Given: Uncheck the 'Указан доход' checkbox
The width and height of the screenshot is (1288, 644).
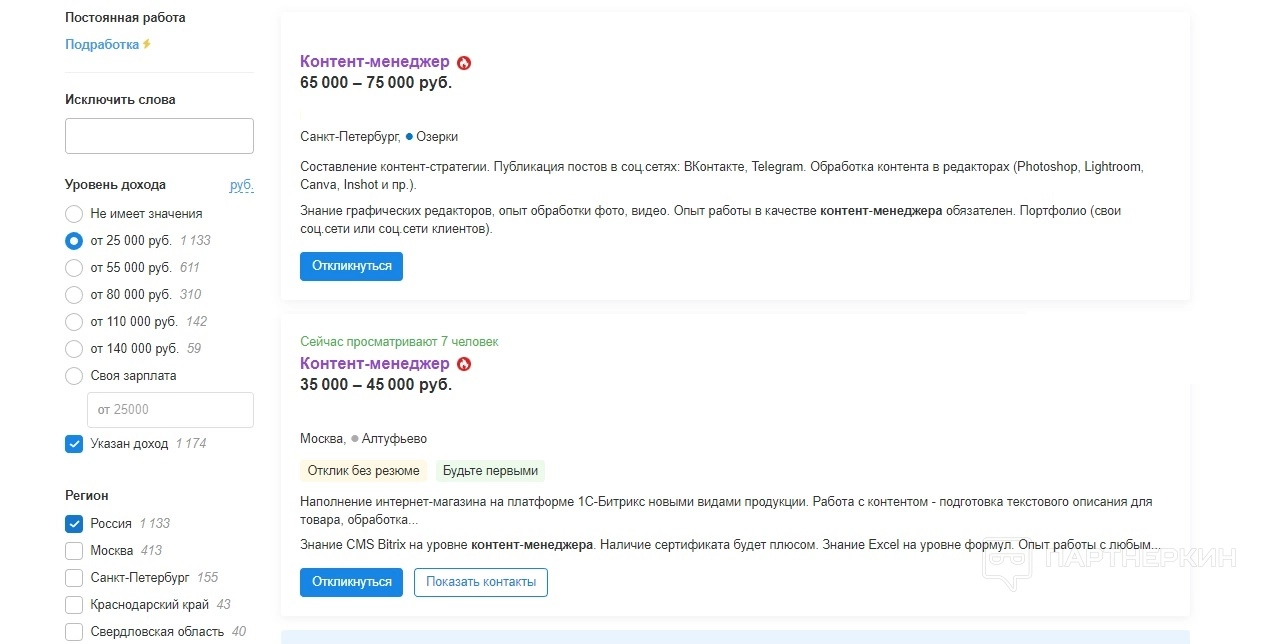Looking at the screenshot, I should pyautogui.click(x=74, y=444).
